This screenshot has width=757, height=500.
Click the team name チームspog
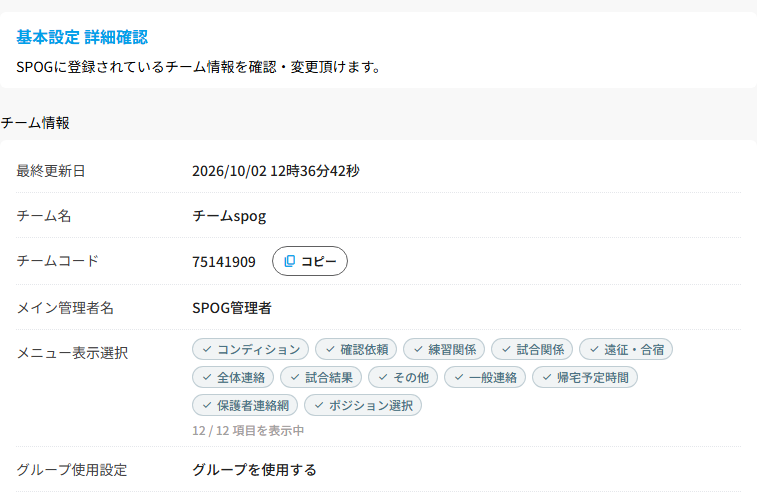[x=229, y=216]
